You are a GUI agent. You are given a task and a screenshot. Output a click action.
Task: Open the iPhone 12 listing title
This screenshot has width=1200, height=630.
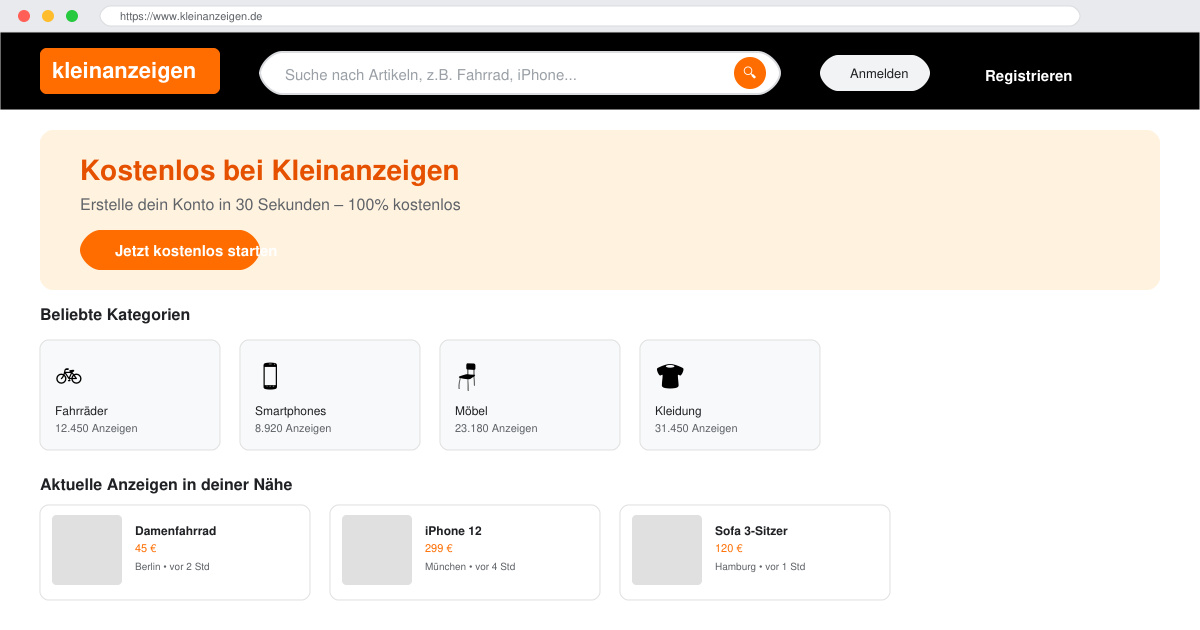(453, 531)
